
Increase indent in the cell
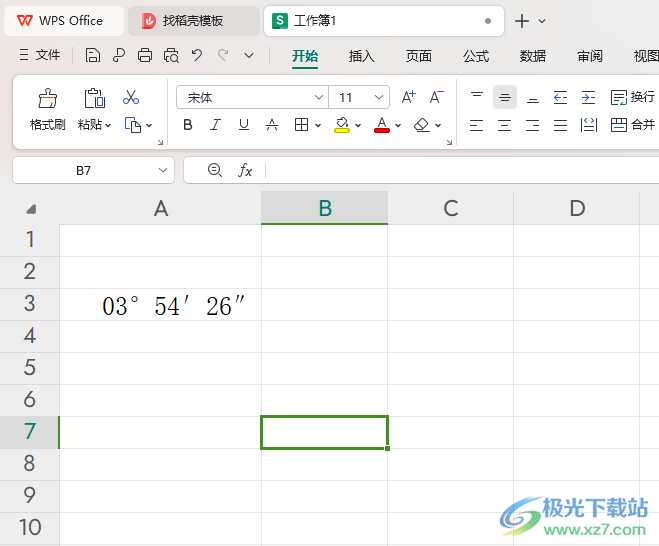(588, 98)
